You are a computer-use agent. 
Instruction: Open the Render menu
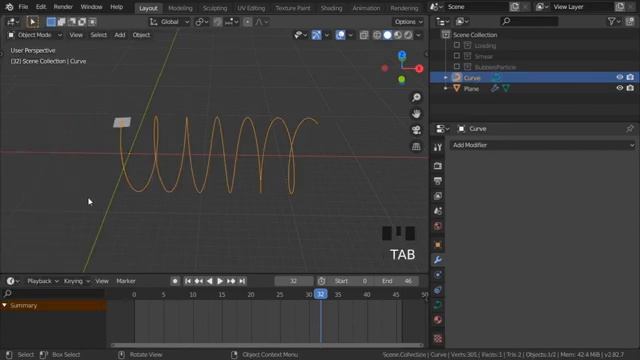[63, 7]
